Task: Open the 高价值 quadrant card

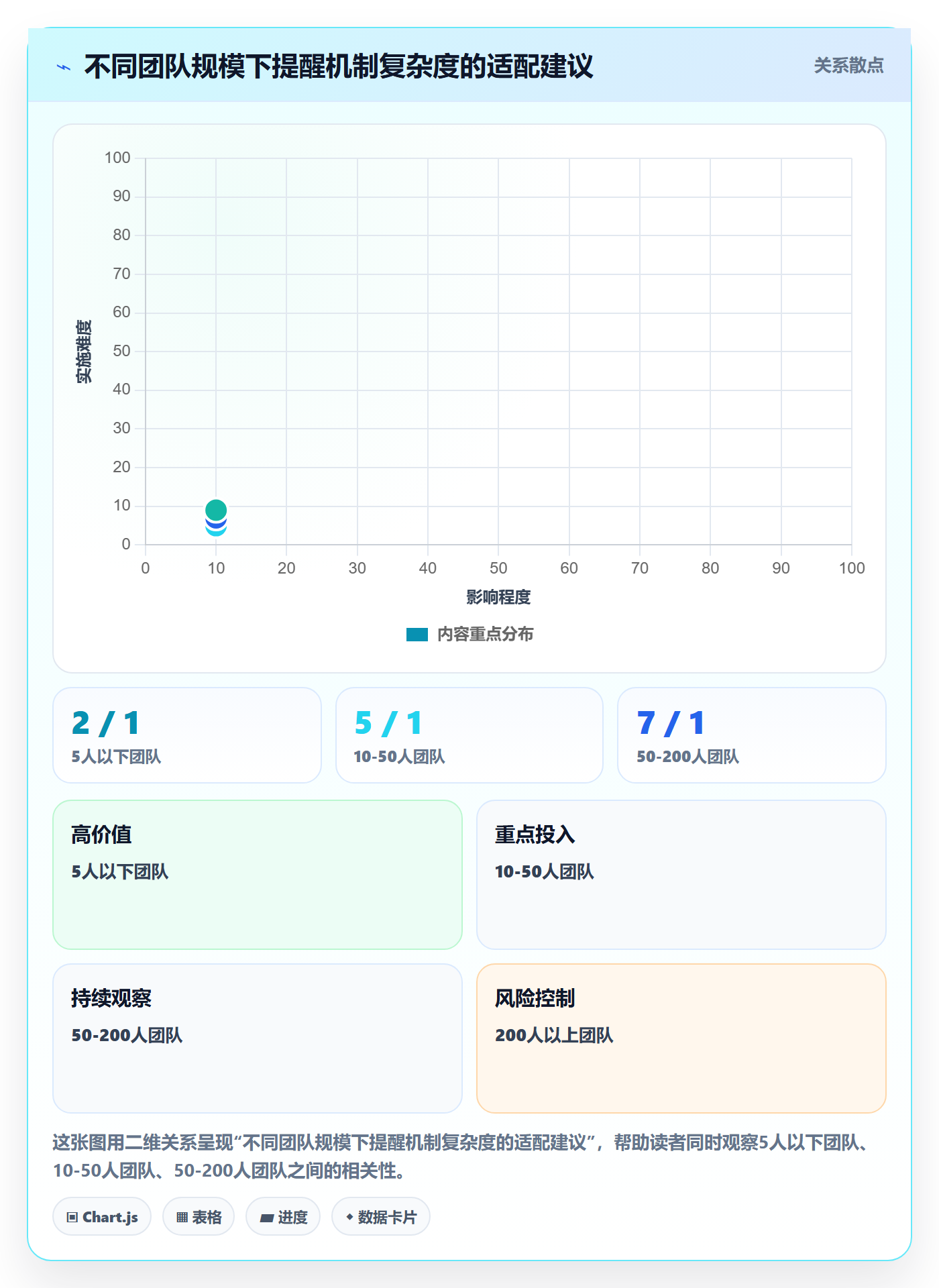Action: (258, 875)
